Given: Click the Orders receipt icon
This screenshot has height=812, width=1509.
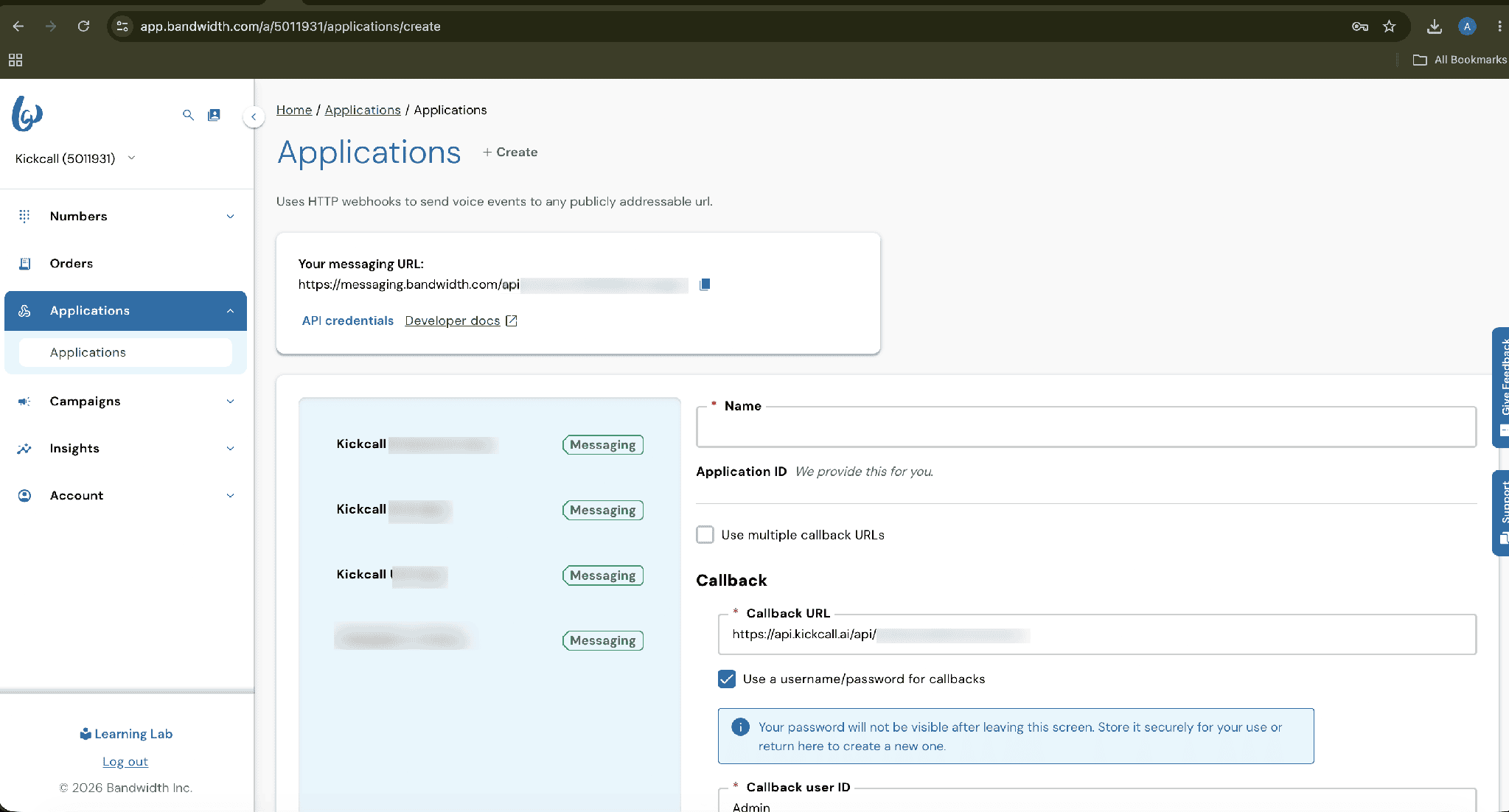Looking at the screenshot, I should tap(24, 263).
